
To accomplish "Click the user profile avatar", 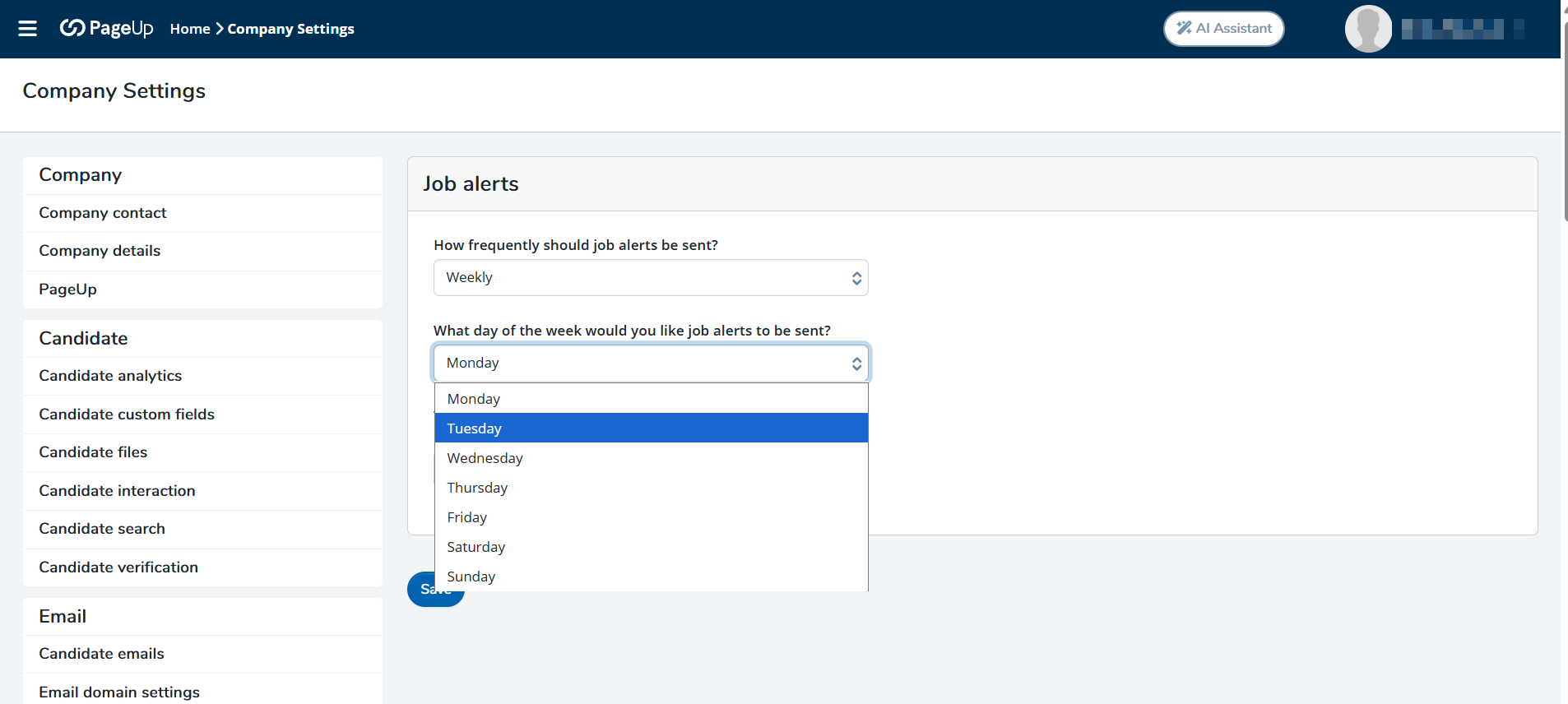I will 1367,29.
